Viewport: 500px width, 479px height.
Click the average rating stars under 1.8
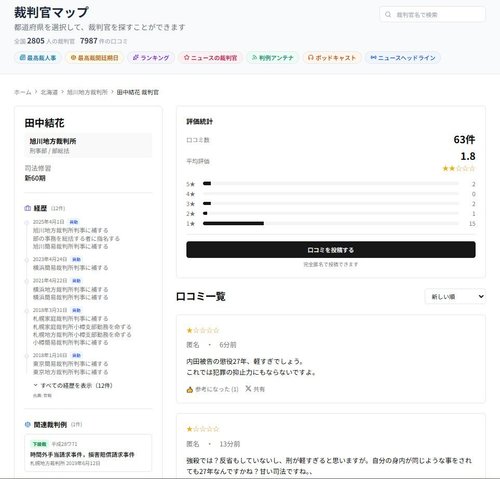[x=459, y=168]
